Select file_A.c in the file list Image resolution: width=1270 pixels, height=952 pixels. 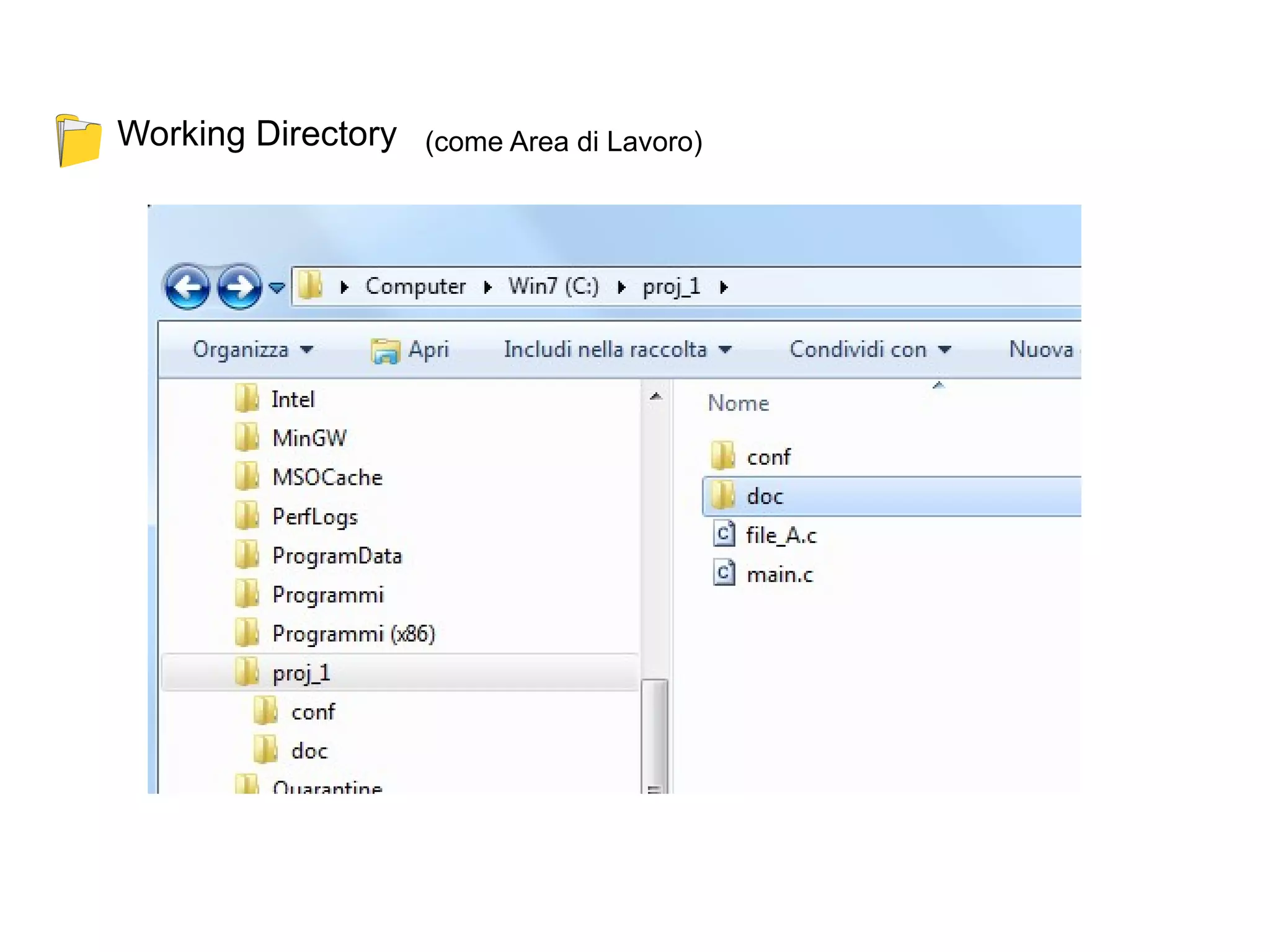pos(781,535)
